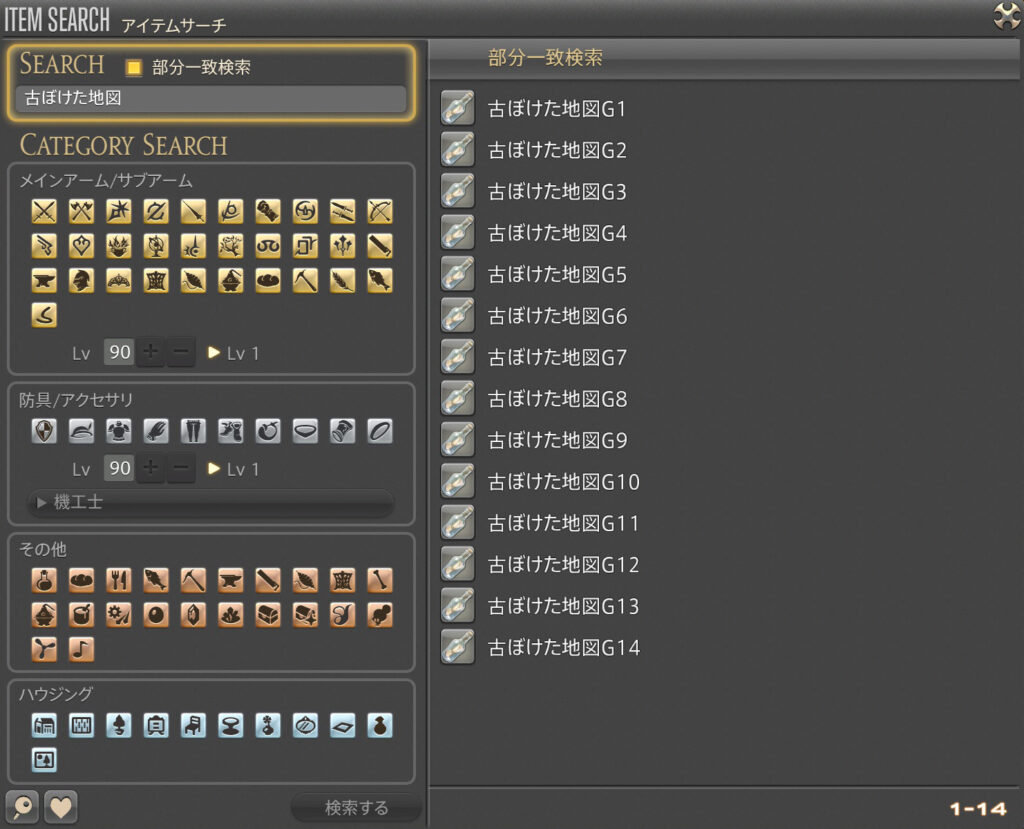Expand the 機工士 job selector dropdown
The image size is (1024, 829).
(x=210, y=502)
